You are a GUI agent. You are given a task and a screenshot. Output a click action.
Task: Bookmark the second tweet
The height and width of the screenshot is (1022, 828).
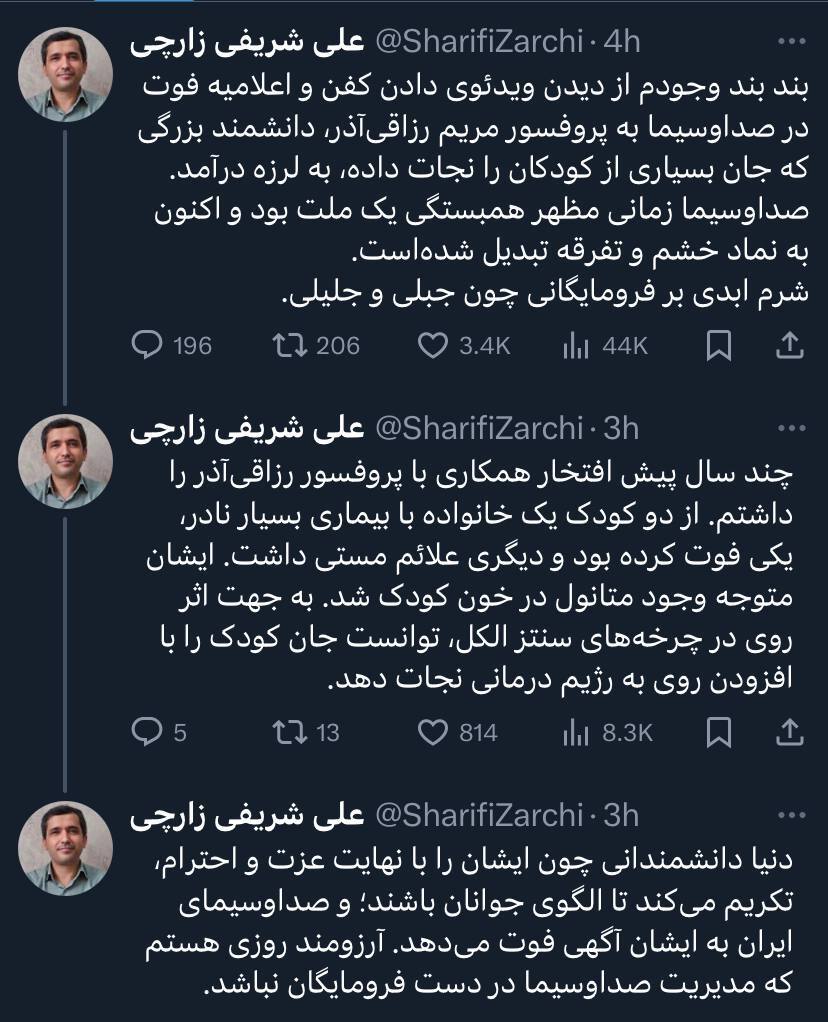point(718,733)
